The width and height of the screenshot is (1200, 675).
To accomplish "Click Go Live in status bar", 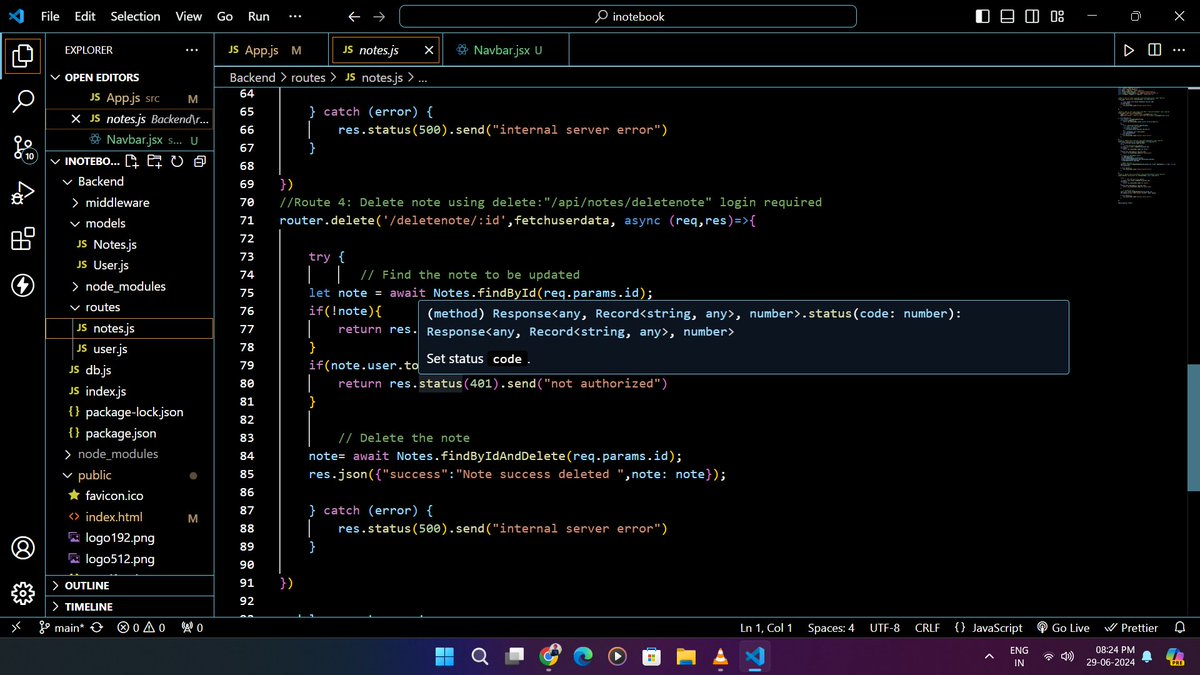I will [x=1062, y=628].
